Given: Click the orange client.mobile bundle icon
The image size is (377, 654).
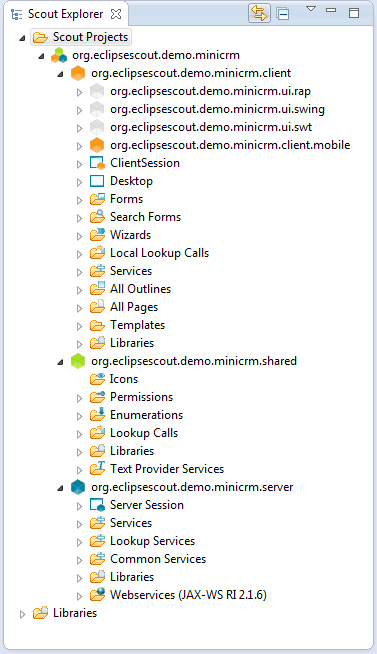Looking at the screenshot, I should 97,145.
